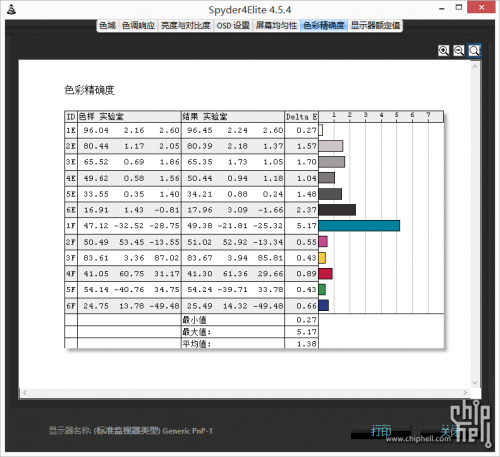Click Delta E value 0.55
500x457 pixels.
coord(306,242)
